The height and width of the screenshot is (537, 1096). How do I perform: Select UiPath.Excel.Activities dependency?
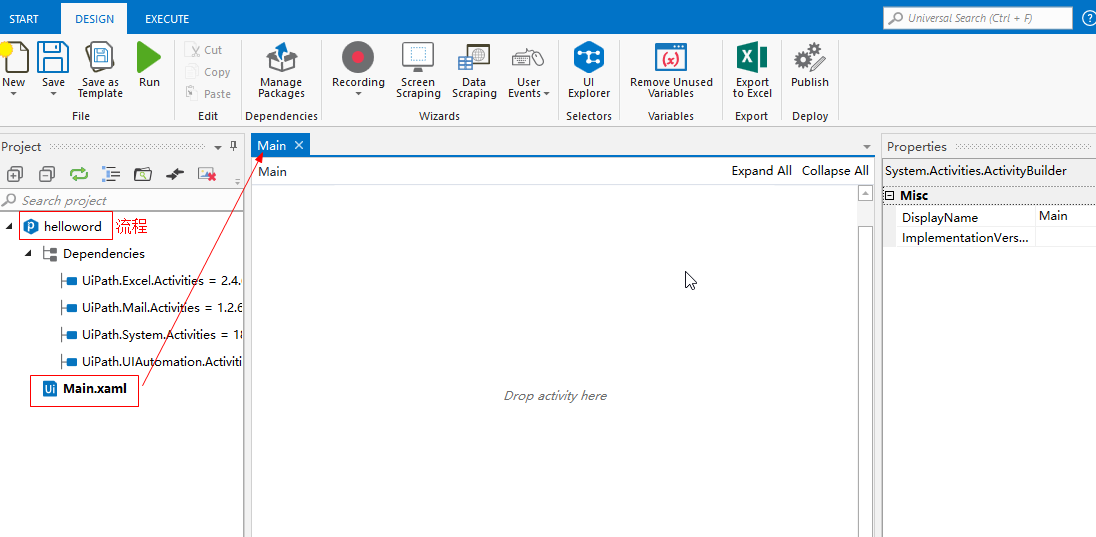click(161, 281)
